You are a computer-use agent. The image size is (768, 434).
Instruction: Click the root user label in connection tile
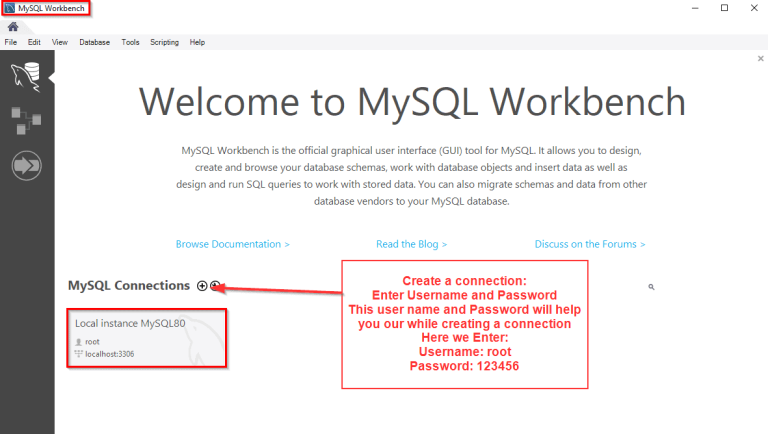[x=92, y=341]
